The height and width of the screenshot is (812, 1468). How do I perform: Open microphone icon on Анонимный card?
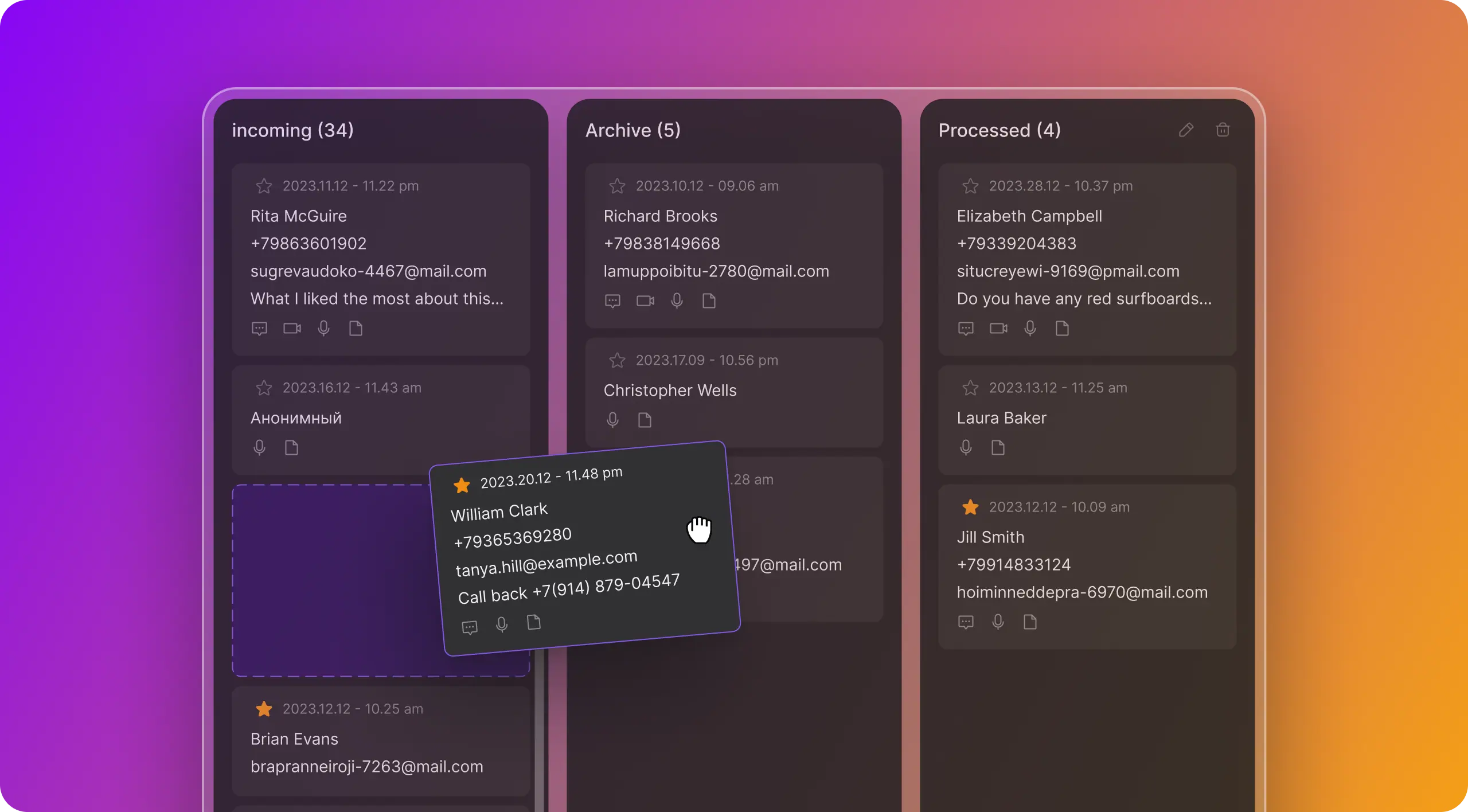click(x=259, y=447)
